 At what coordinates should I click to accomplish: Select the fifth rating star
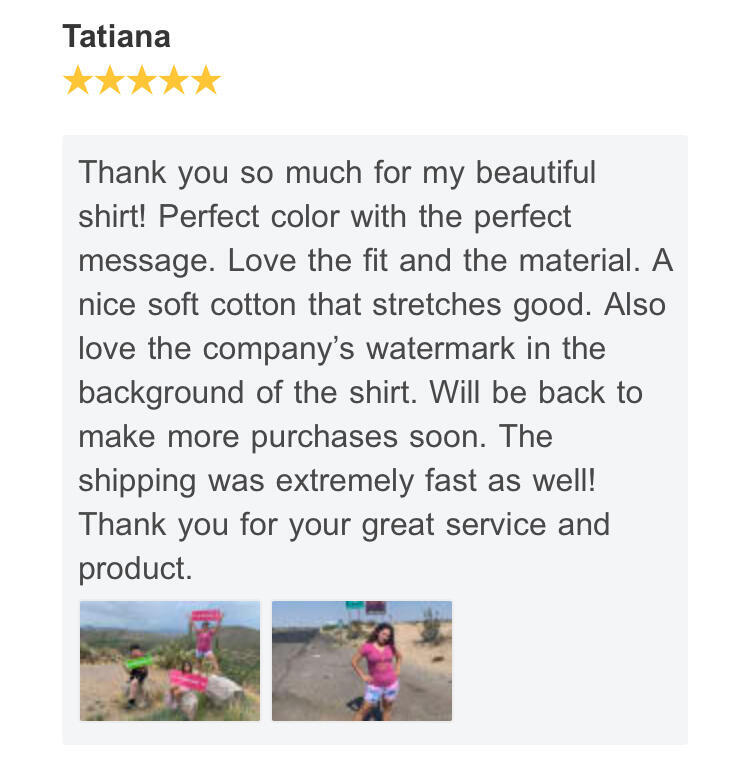tap(205, 81)
